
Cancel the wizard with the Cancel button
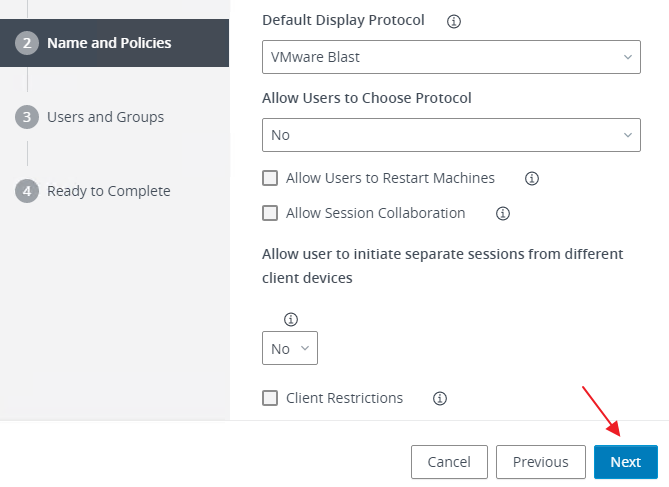[x=449, y=462]
